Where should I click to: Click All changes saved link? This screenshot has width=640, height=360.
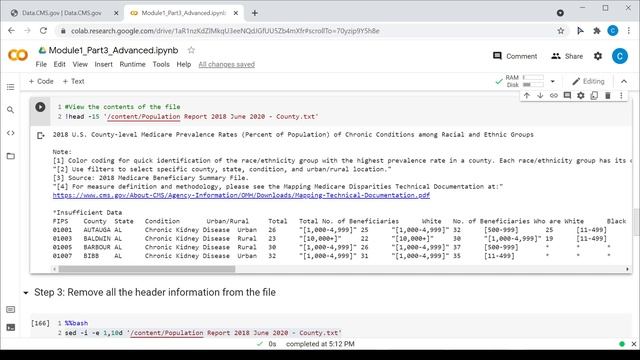point(227,64)
